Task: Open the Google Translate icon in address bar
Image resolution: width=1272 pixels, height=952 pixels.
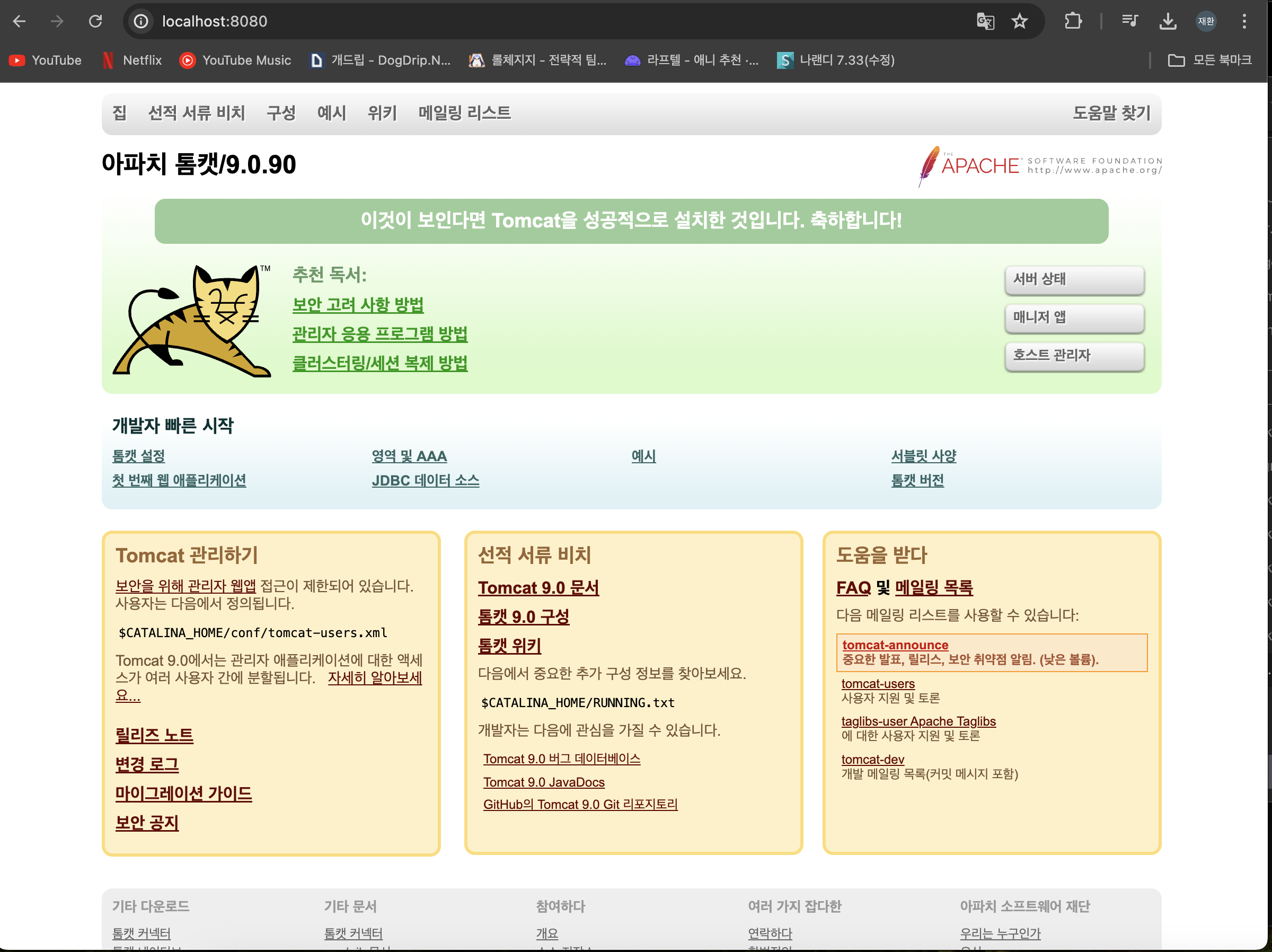Action: 985,21
